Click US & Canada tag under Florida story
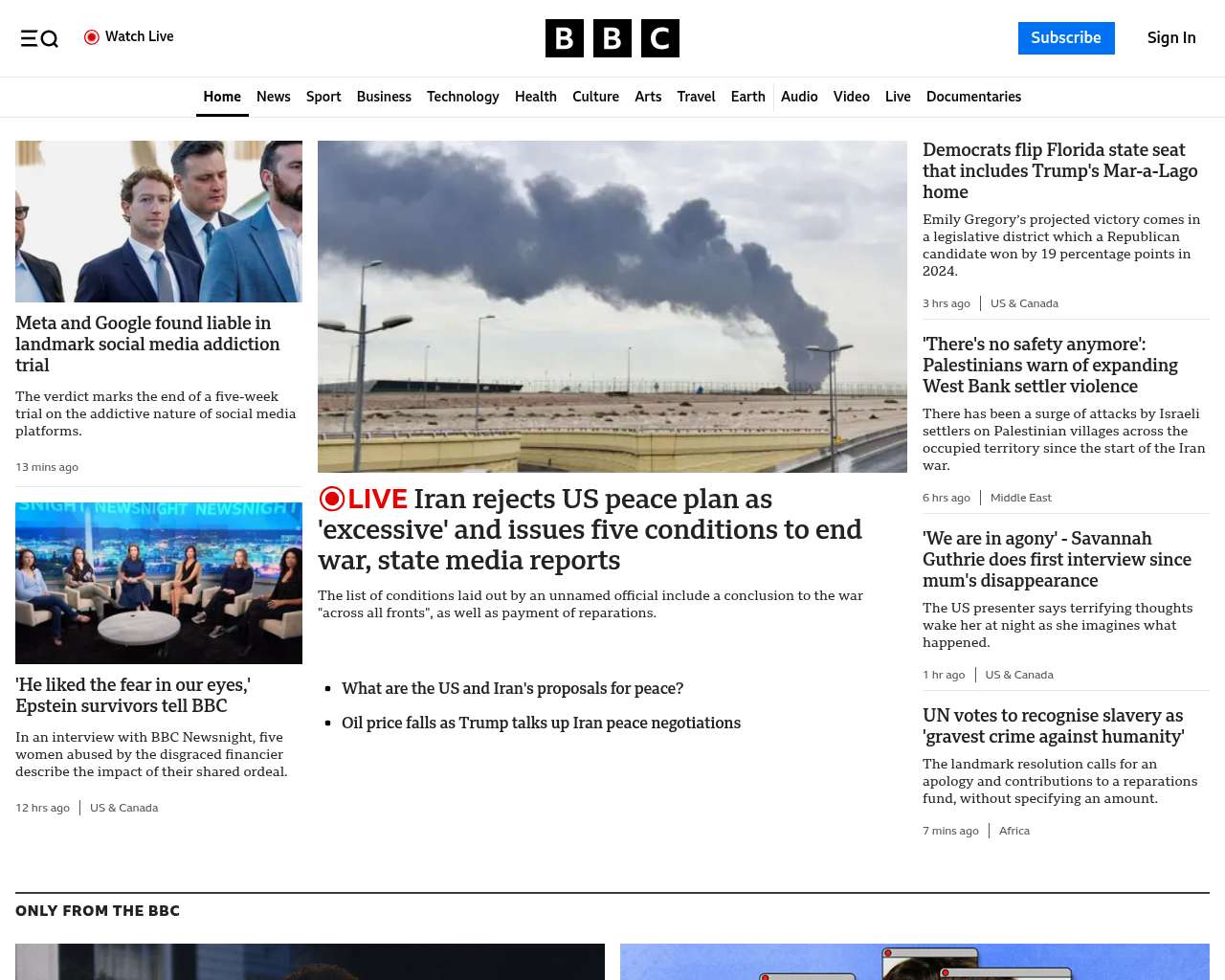 [x=1024, y=303]
